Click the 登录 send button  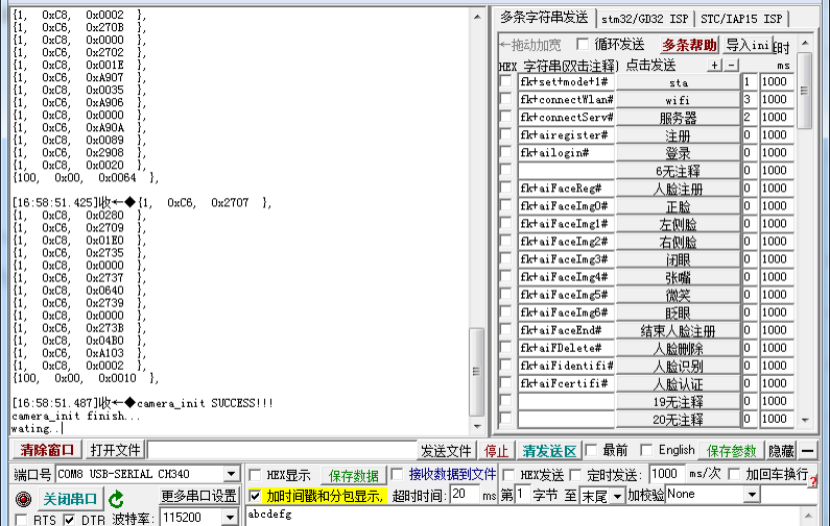(x=678, y=153)
